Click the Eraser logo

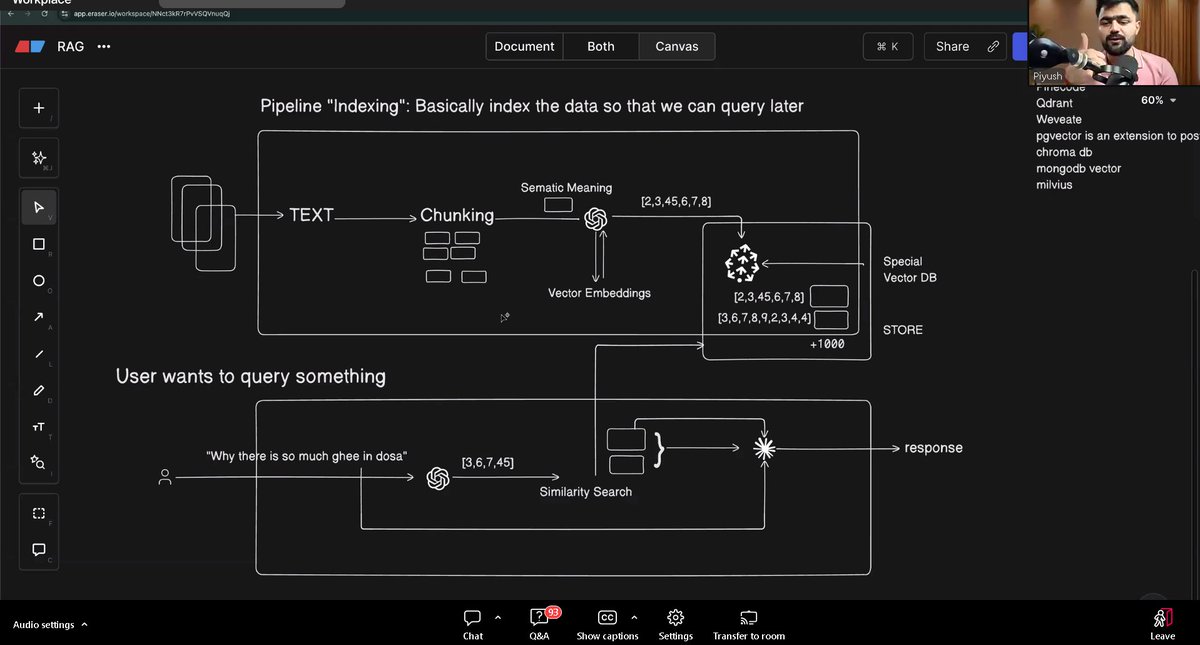[x=31, y=46]
